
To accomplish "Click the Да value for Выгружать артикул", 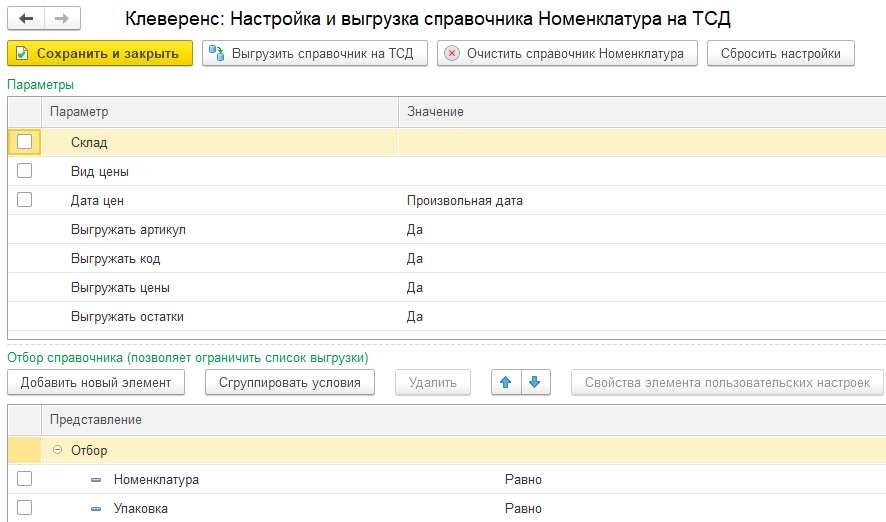I will pos(415,229).
